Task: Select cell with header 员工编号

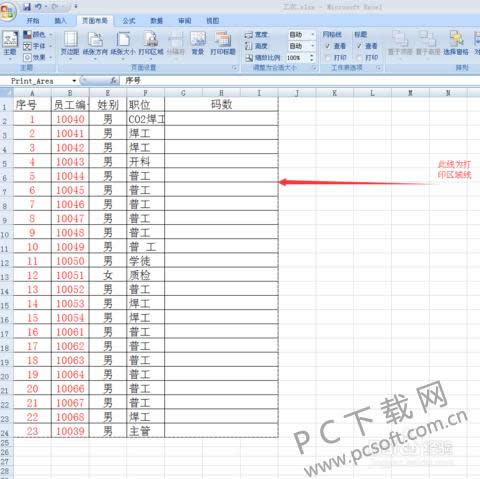Action: coord(70,105)
